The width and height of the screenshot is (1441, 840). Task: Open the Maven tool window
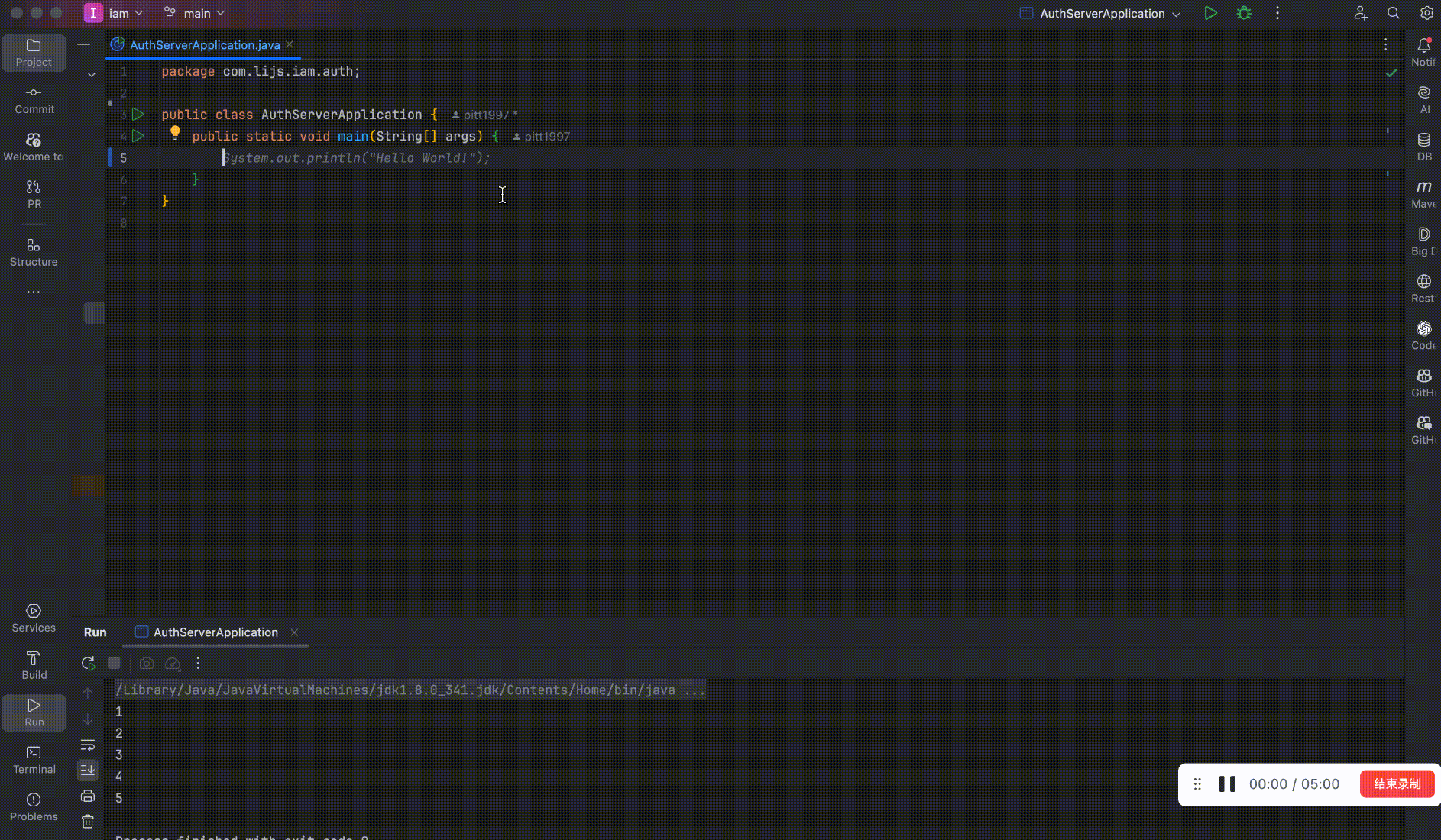coord(1424,194)
